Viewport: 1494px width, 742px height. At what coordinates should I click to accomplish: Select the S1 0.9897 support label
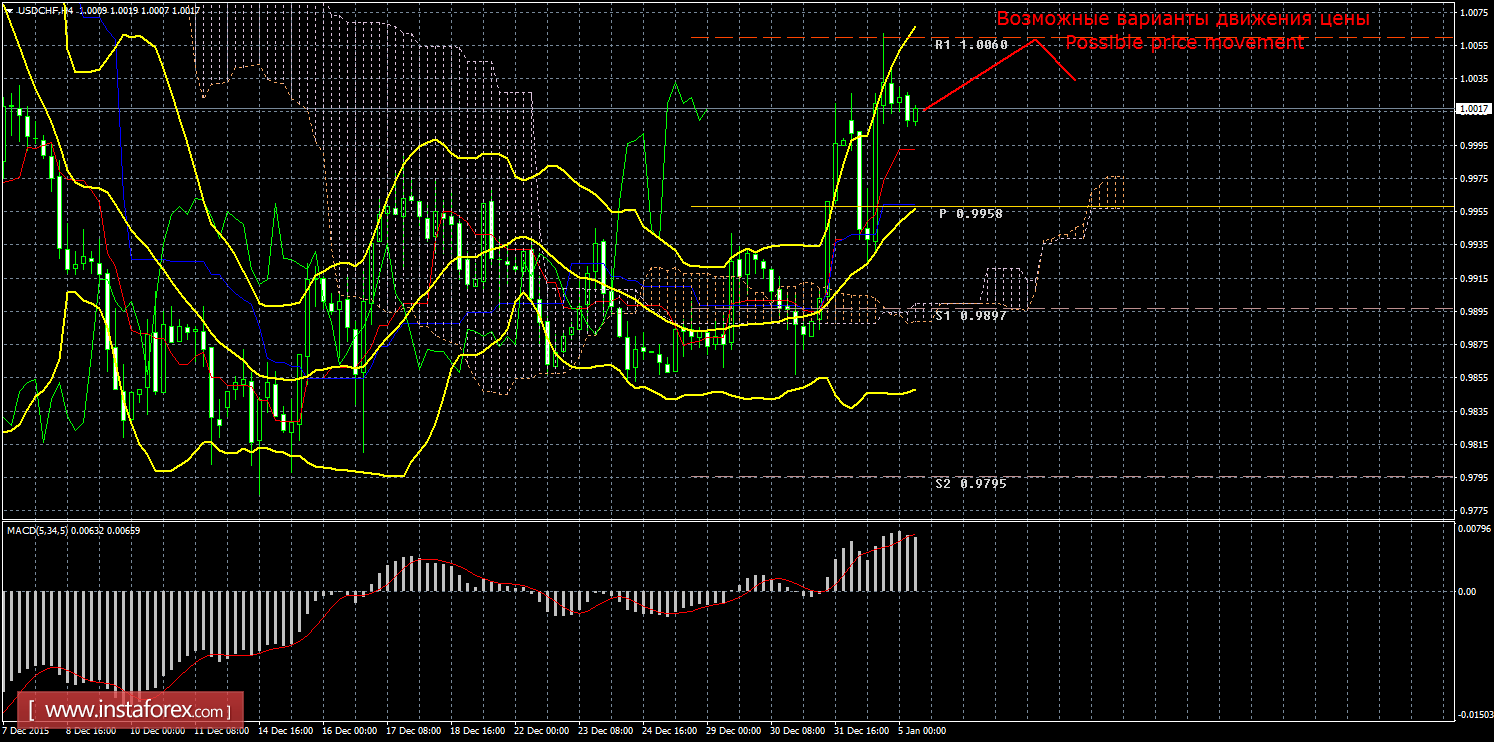[x=970, y=315]
